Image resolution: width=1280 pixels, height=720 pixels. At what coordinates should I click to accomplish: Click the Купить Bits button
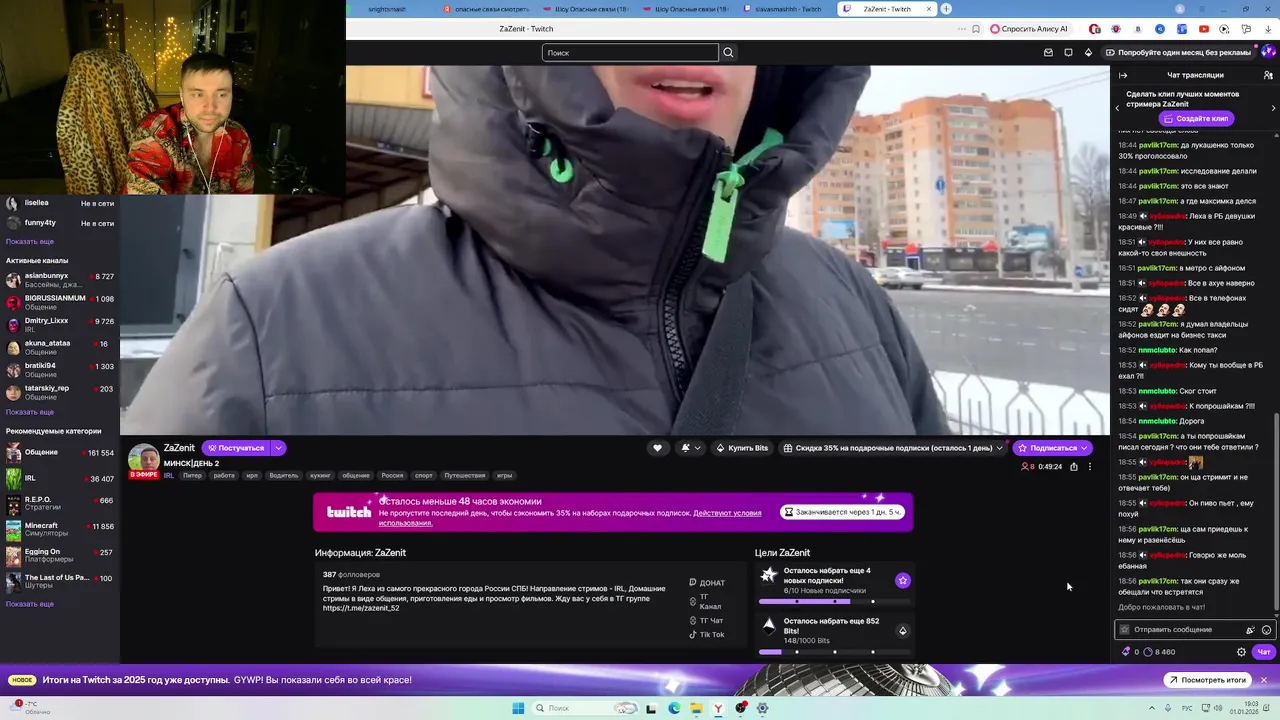tap(742, 448)
